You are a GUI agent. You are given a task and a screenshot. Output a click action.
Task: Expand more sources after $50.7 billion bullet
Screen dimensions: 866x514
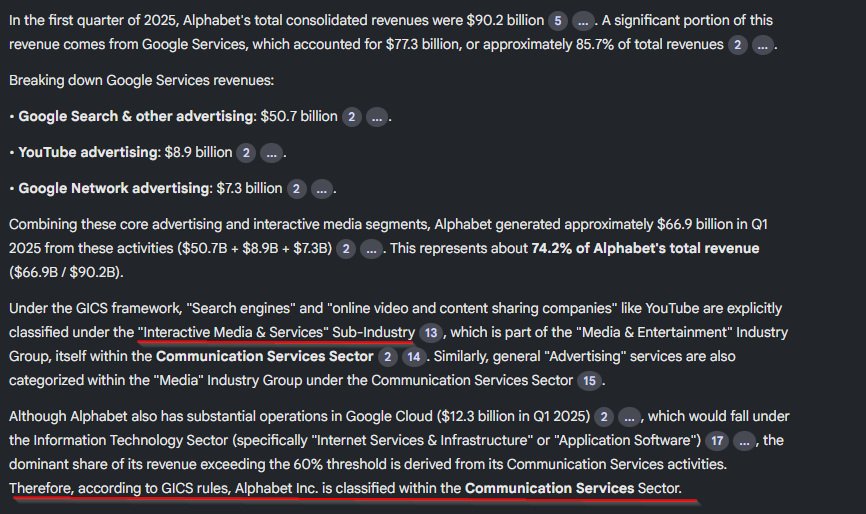pyautogui.click(x=377, y=117)
